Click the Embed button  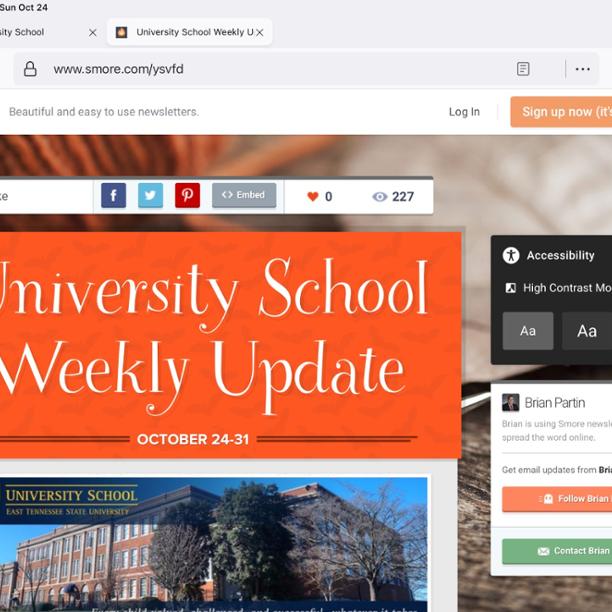[x=244, y=196]
